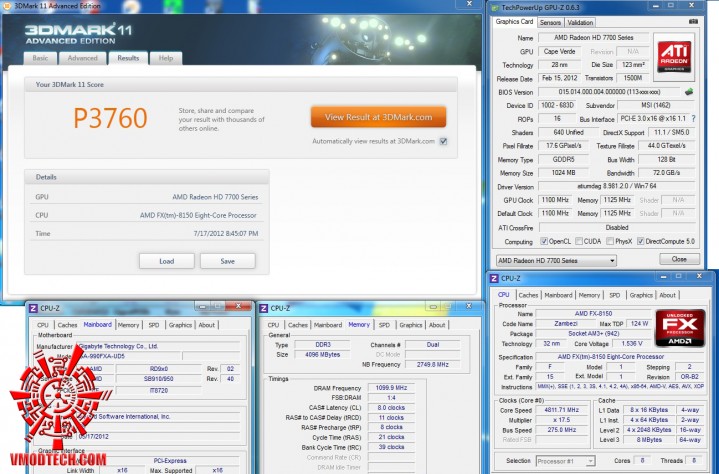
Task: Open SPD tab in CPU-Z processor window
Action: click(x=615, y=295)
